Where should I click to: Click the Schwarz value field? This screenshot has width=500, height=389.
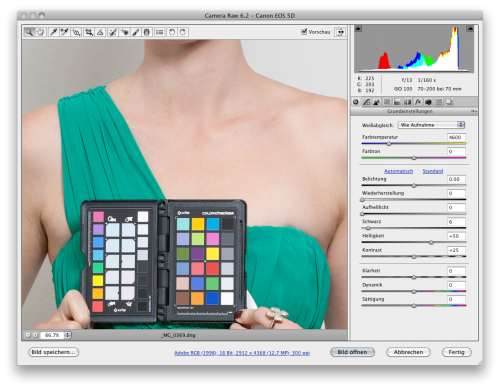(456, 222)
